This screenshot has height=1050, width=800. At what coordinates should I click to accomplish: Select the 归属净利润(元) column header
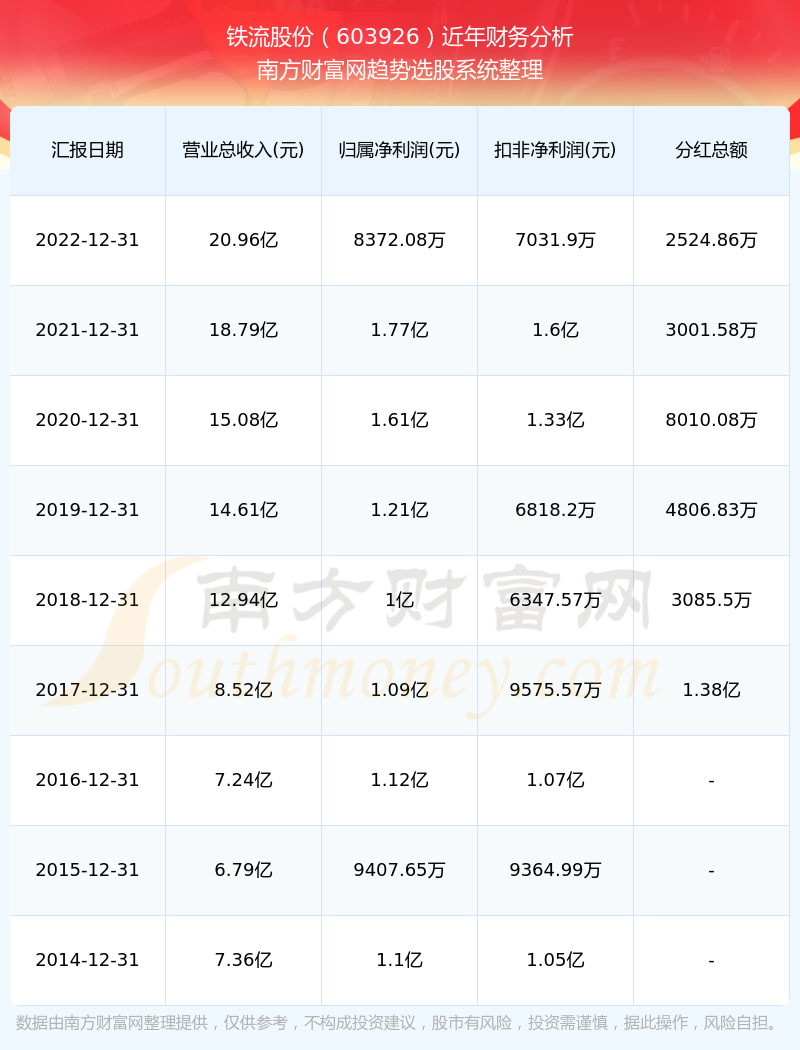[400, 150]
